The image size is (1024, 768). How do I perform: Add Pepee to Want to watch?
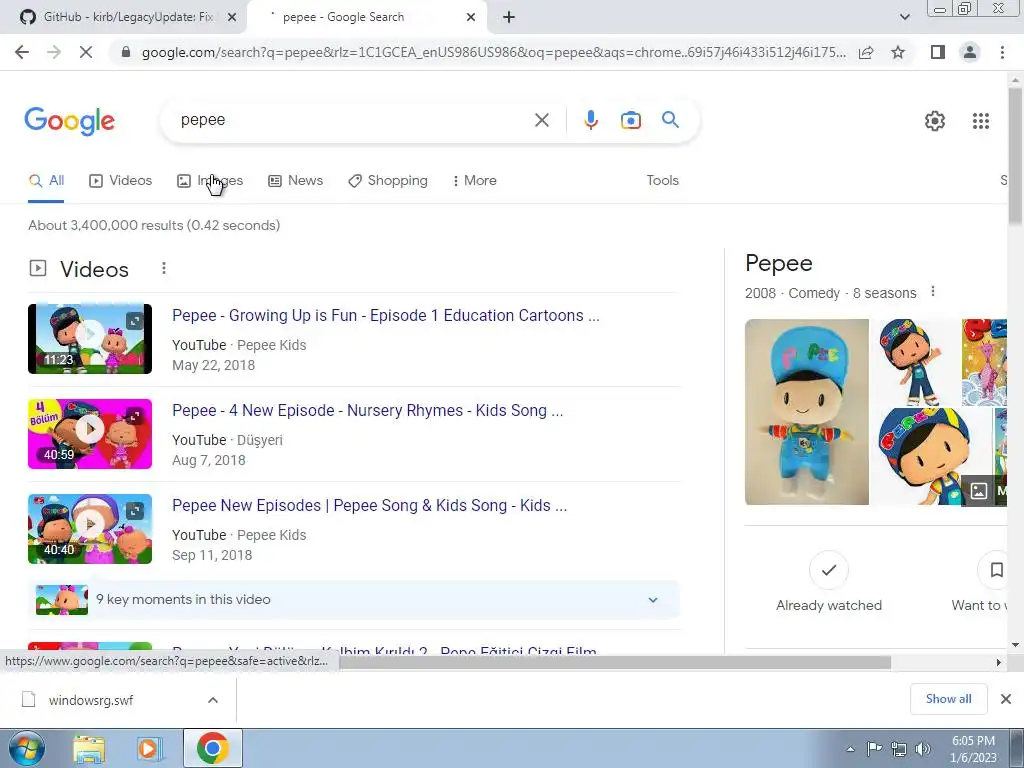pos(979,582)
